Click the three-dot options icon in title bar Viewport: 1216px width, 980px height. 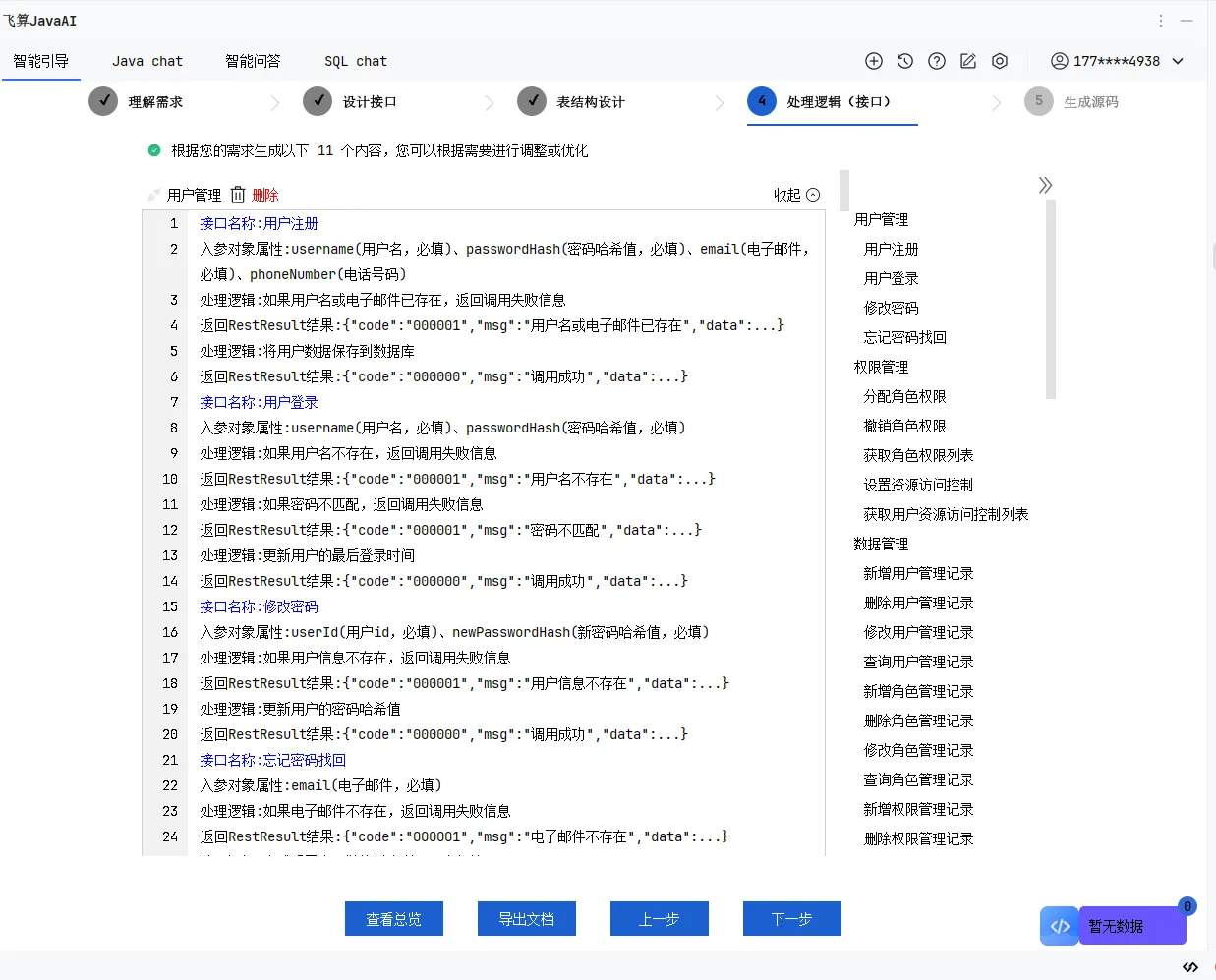click(1161, 21)
